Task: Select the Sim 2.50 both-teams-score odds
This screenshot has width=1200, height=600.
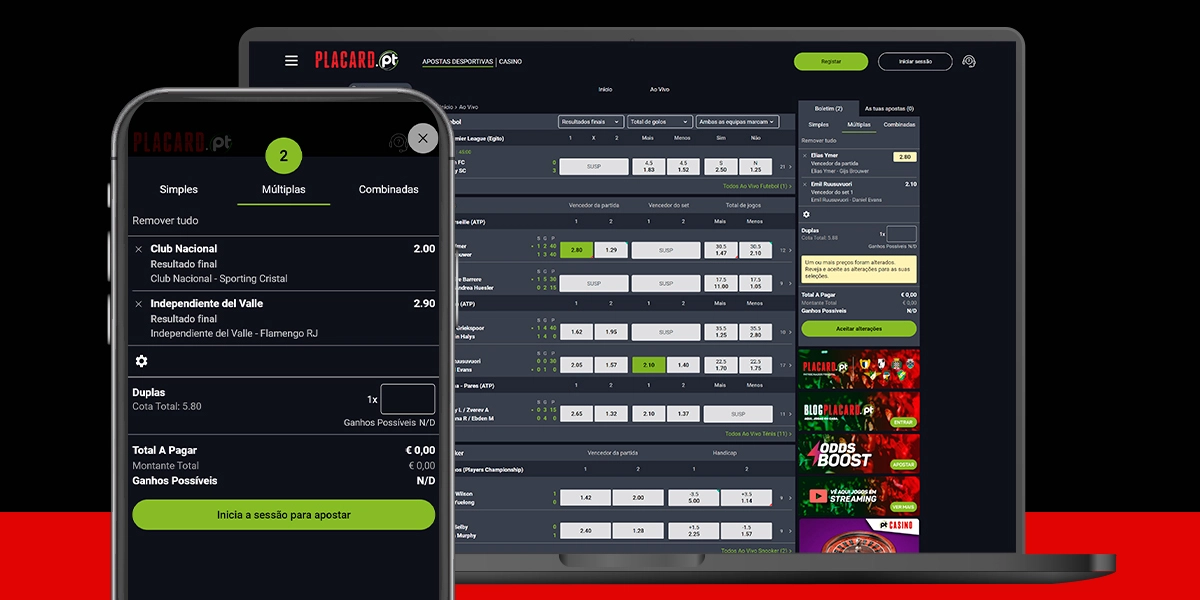Action: click(721, 166)
